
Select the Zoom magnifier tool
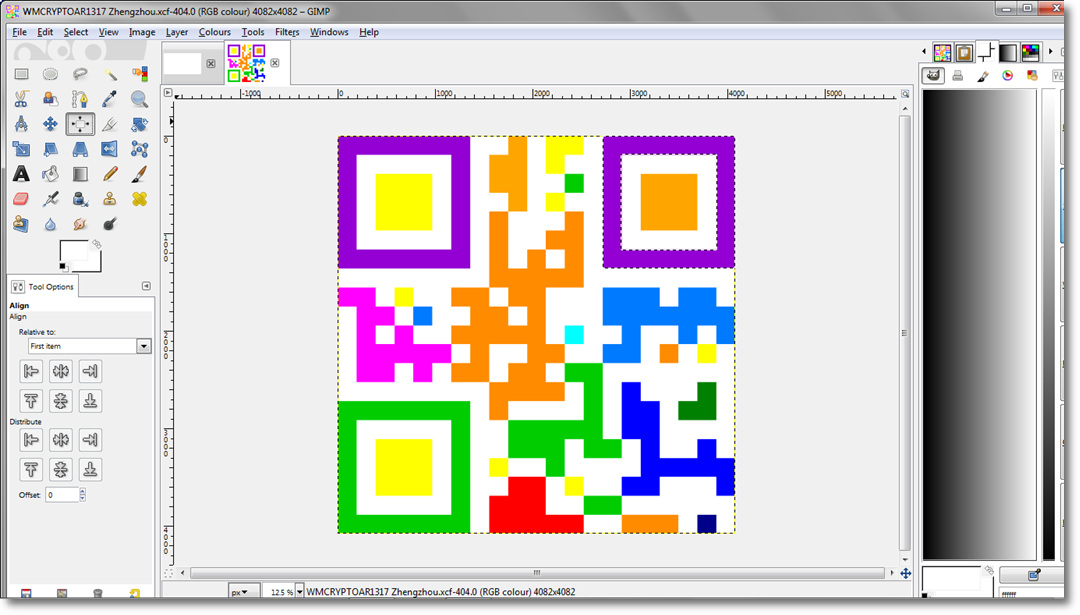pos(140,99)
